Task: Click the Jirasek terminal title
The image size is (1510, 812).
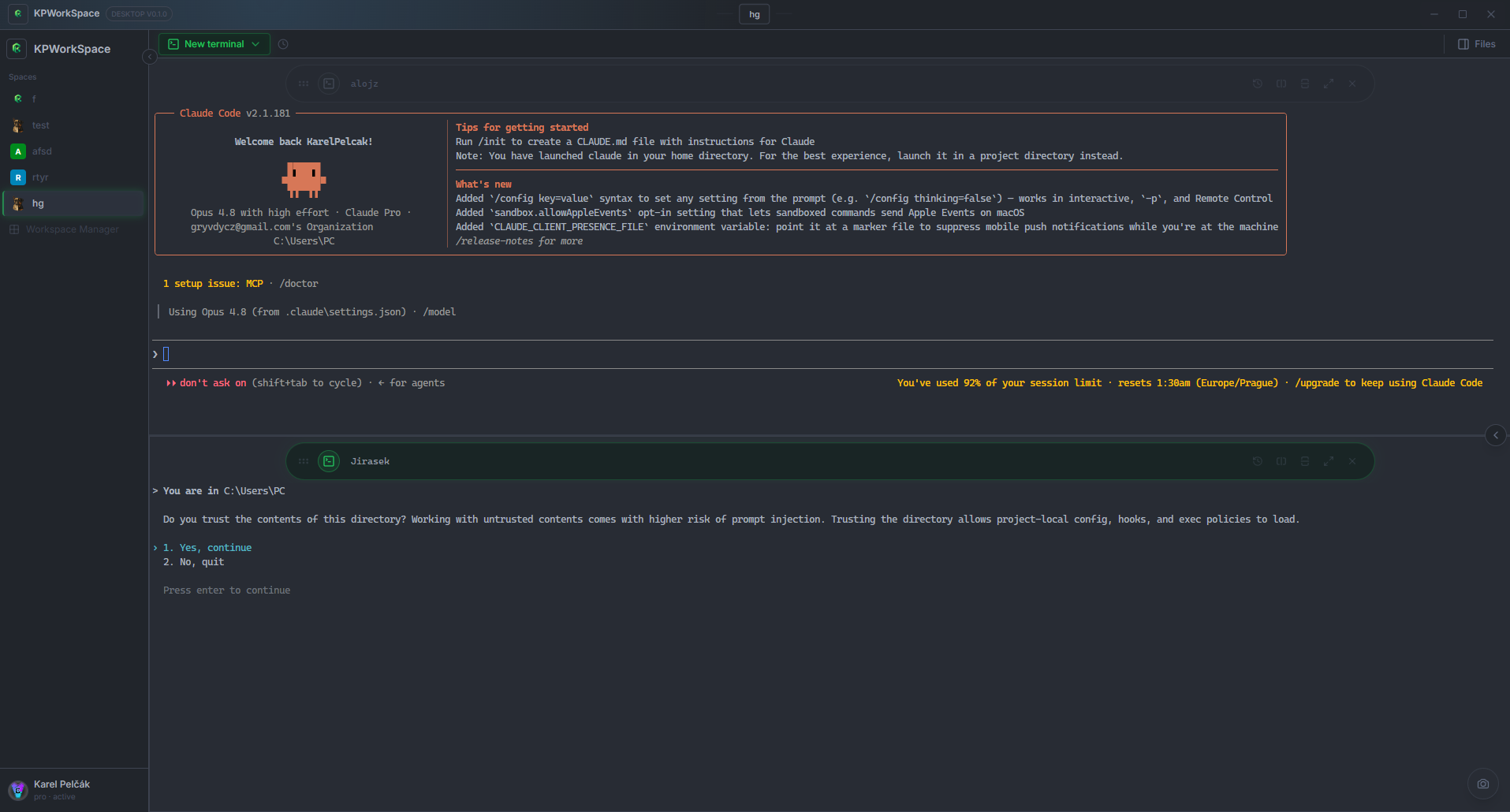Action: point(370,461)
